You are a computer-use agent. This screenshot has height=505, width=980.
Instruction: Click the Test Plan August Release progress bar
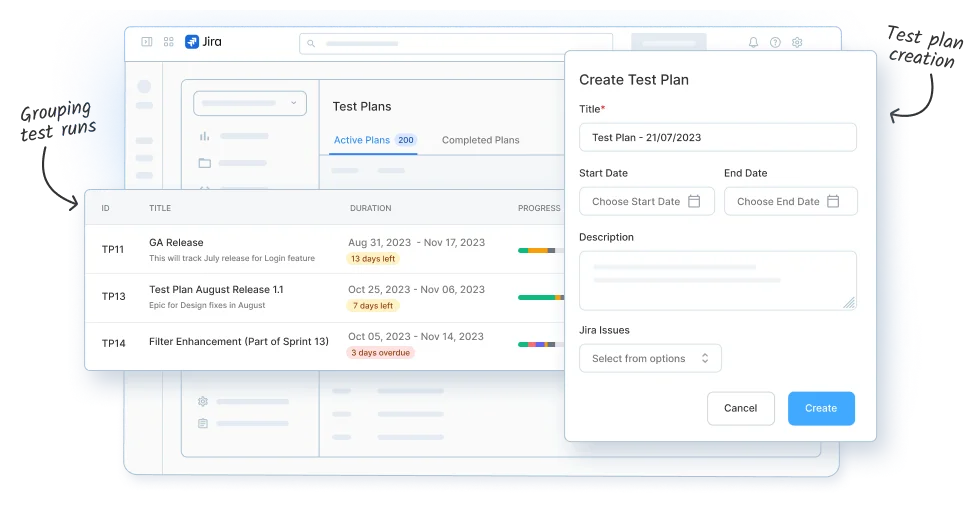tap(541, 298)
